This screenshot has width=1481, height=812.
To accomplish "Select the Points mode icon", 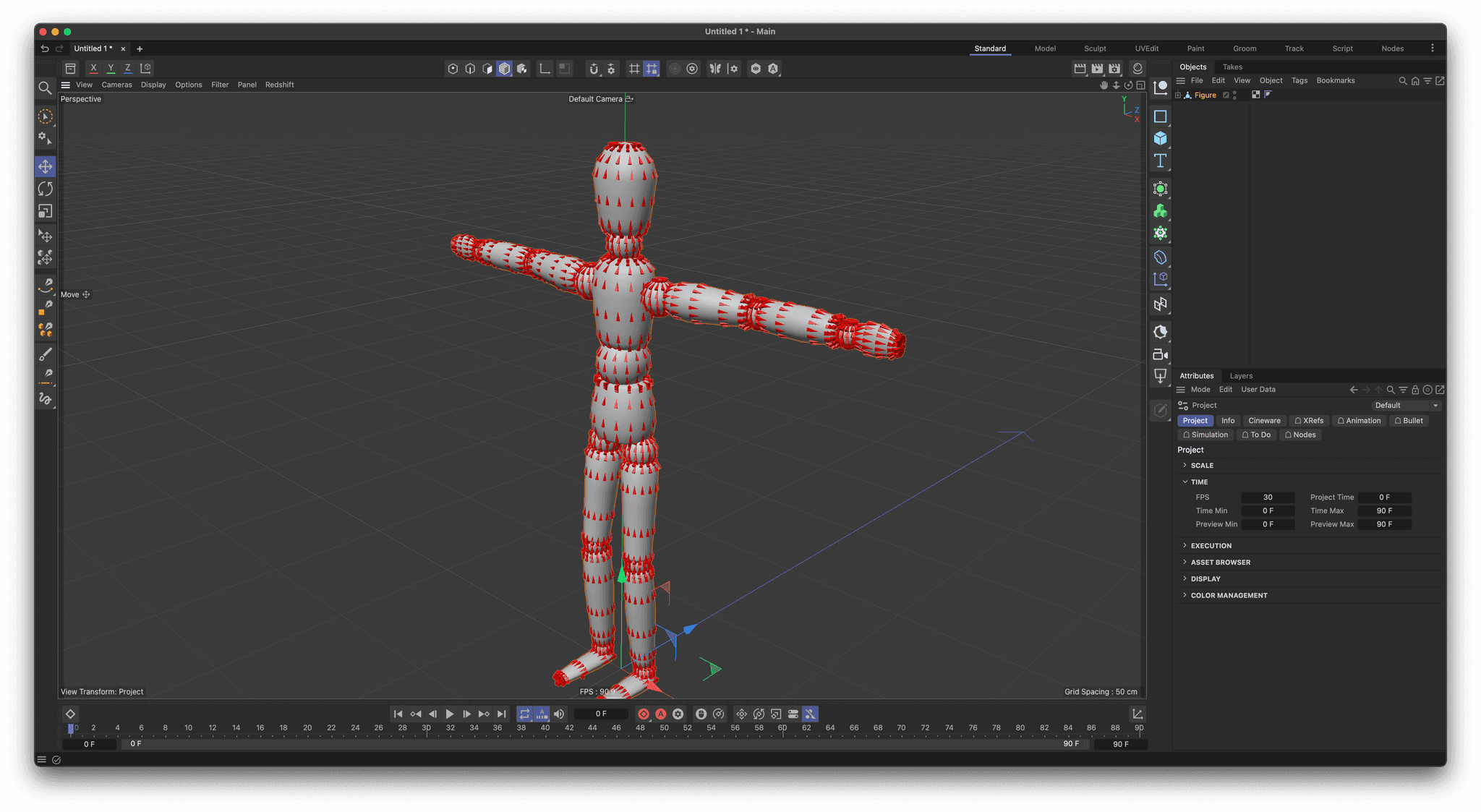I will [x=453, y=69].
